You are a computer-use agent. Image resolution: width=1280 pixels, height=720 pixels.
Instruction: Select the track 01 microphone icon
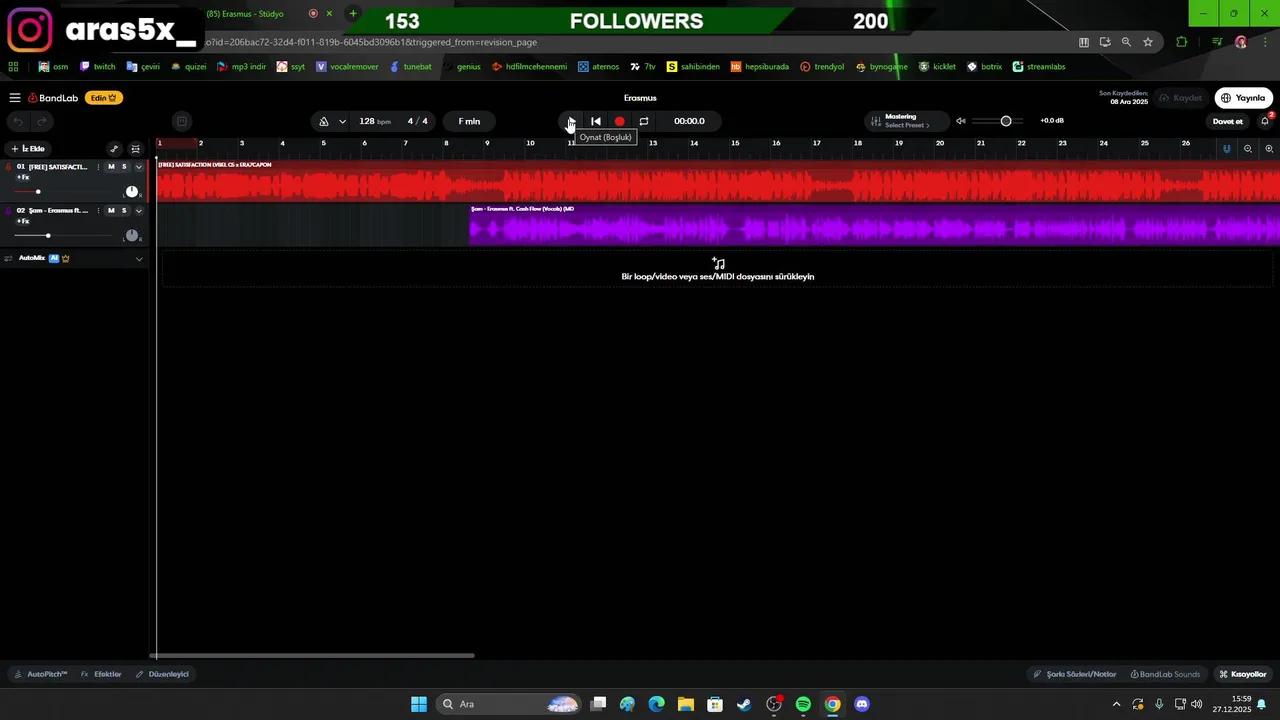point(8,167)
